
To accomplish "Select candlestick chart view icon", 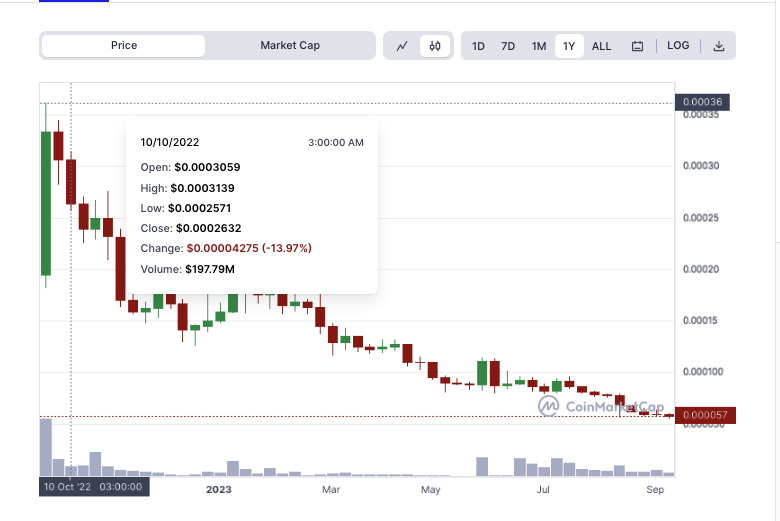I will pos(435,46).
